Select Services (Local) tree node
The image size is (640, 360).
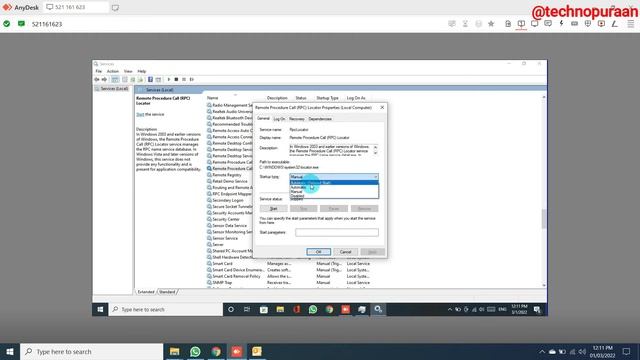tap(111, 89)
